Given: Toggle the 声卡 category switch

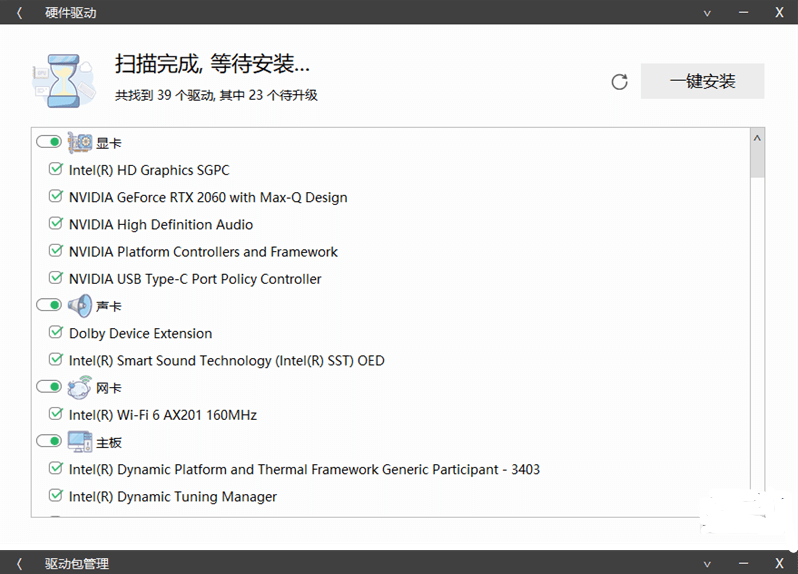Looking at the screenshot, I should tap(49, 305).
